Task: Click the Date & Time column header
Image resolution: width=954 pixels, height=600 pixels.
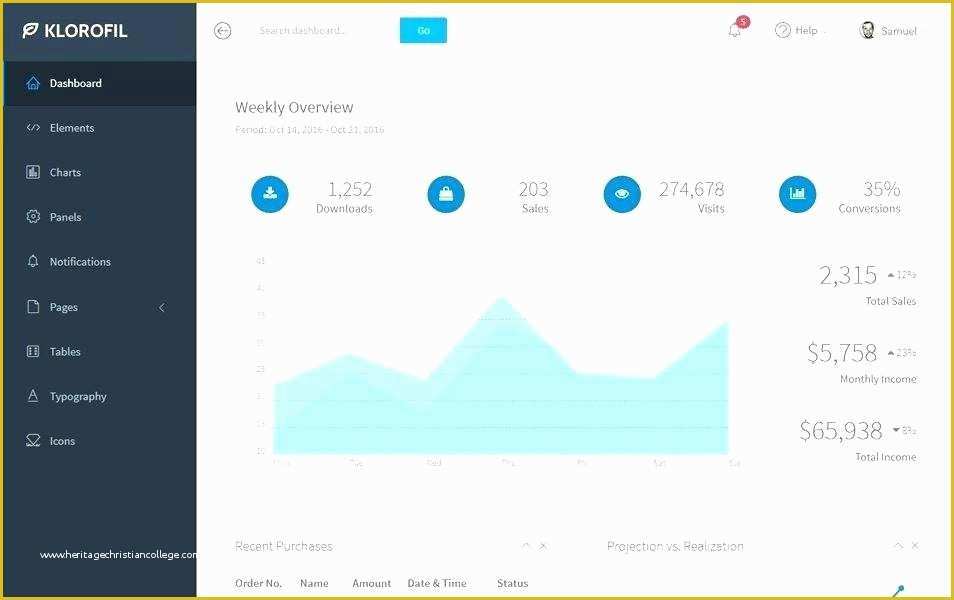Action: coord(437,583)
